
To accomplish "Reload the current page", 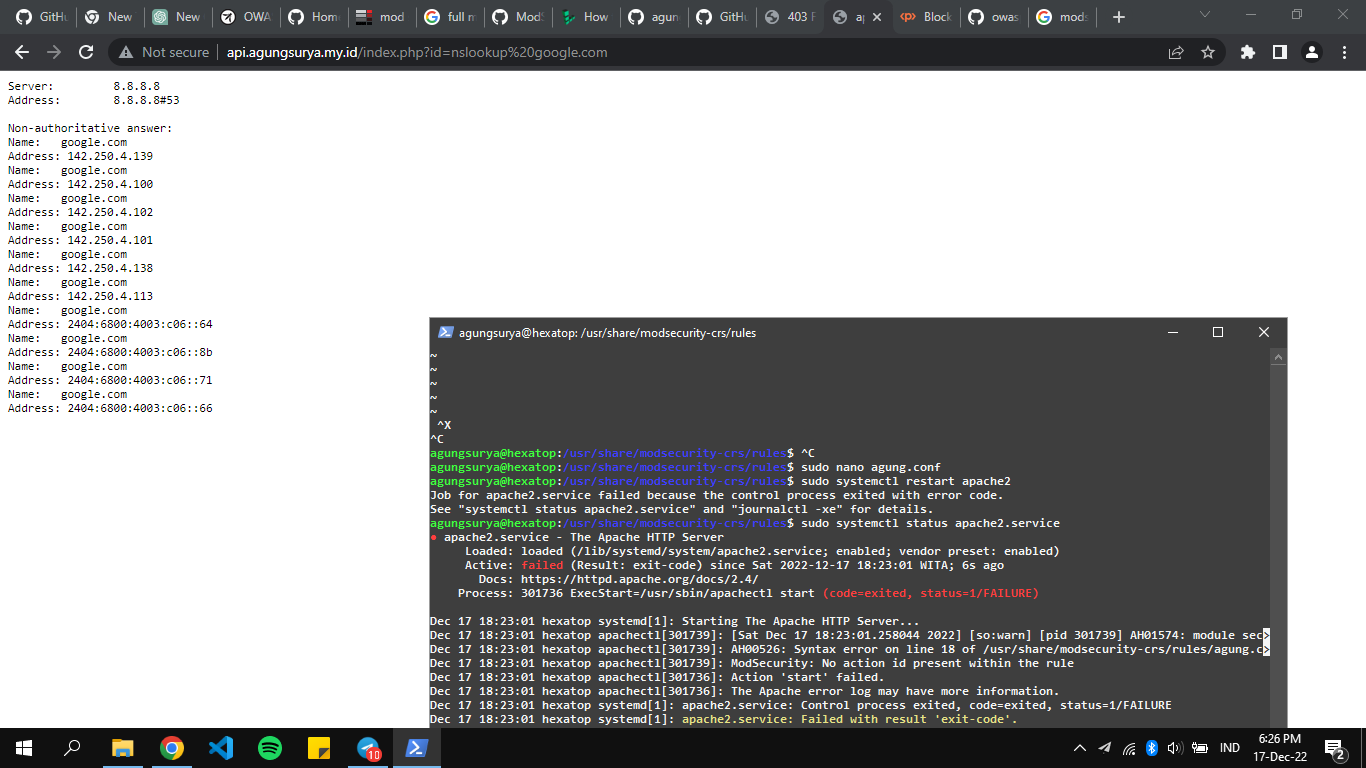I will 86,52.
